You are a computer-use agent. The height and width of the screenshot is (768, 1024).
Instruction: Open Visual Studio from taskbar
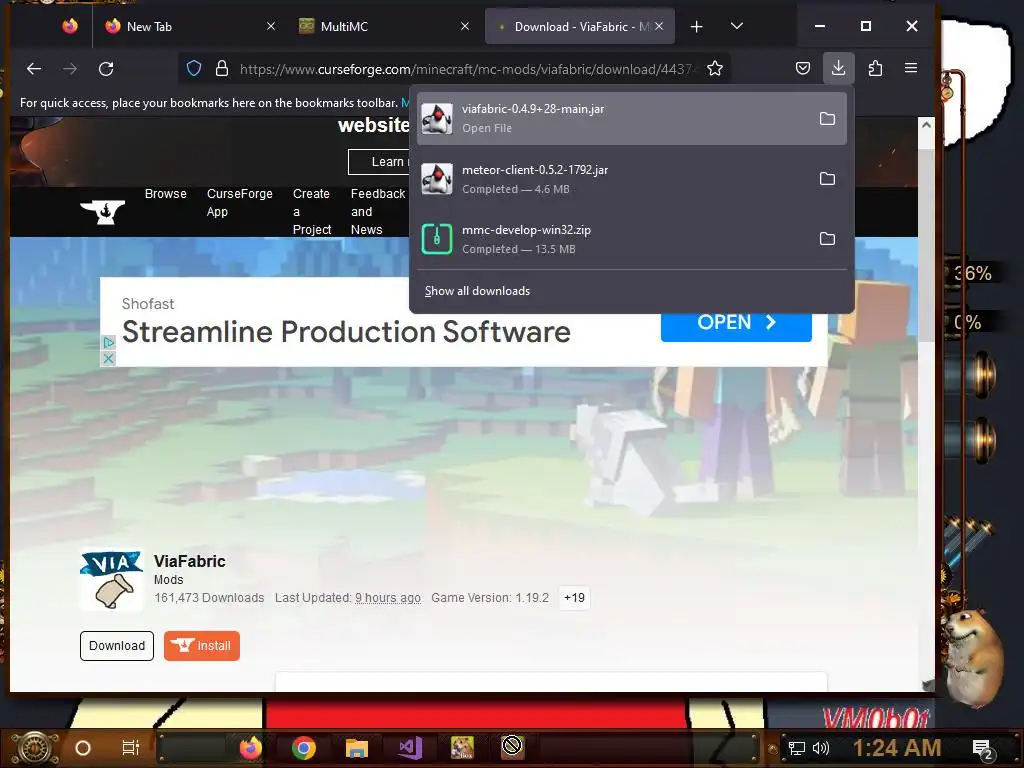(x=410, y=748)
